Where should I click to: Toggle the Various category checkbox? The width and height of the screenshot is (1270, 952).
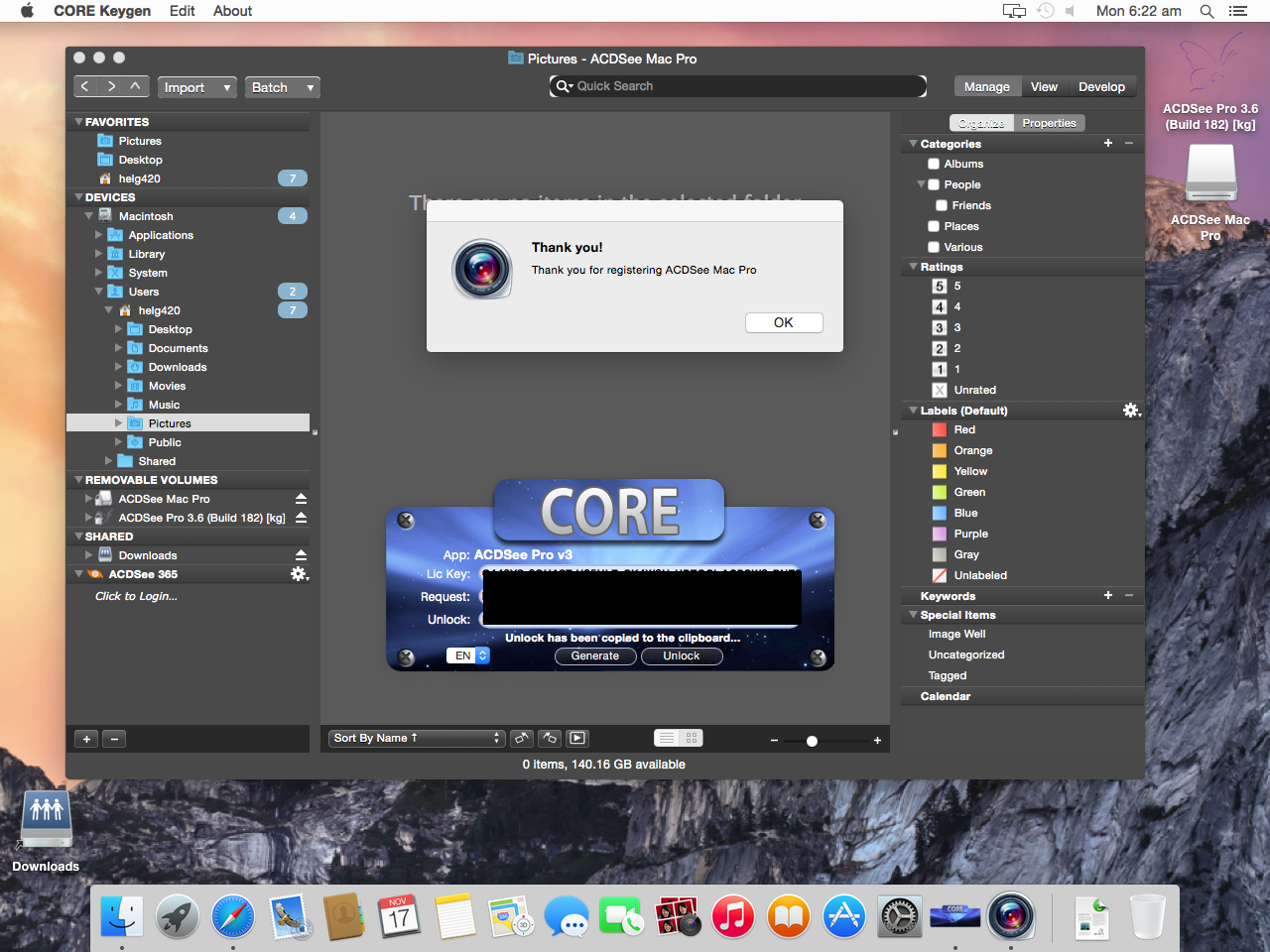(x=934, y=247)
